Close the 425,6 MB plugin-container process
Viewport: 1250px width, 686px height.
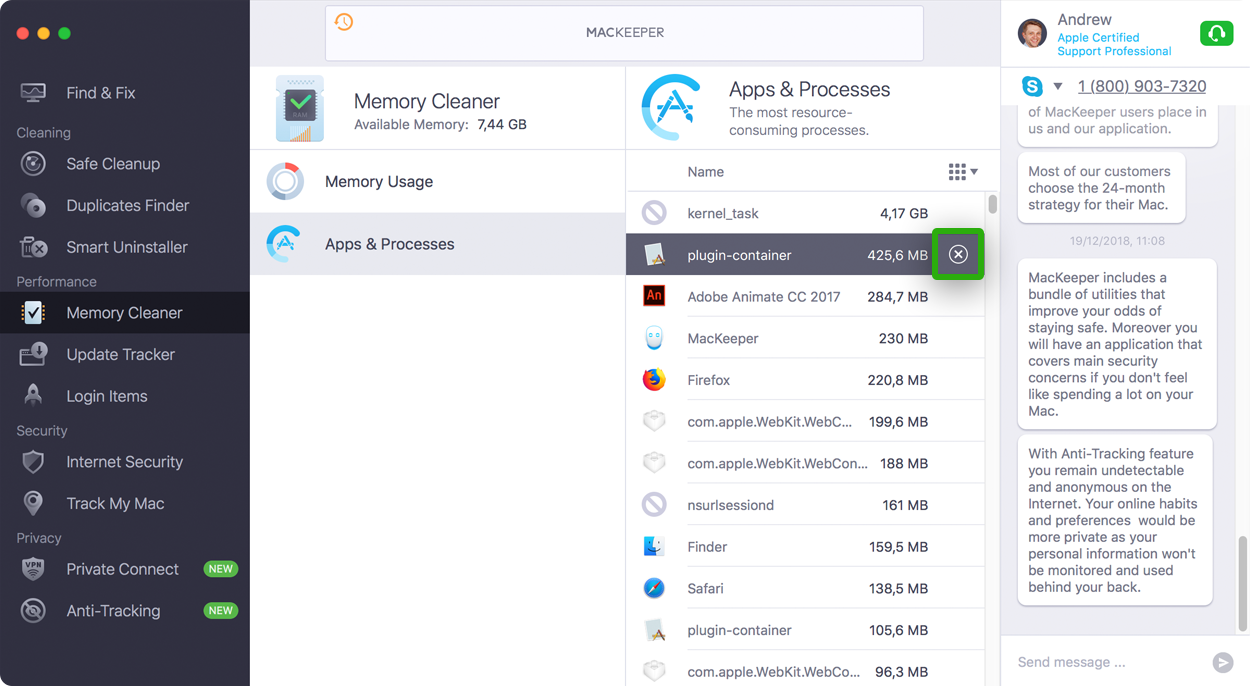coord(958,254)
